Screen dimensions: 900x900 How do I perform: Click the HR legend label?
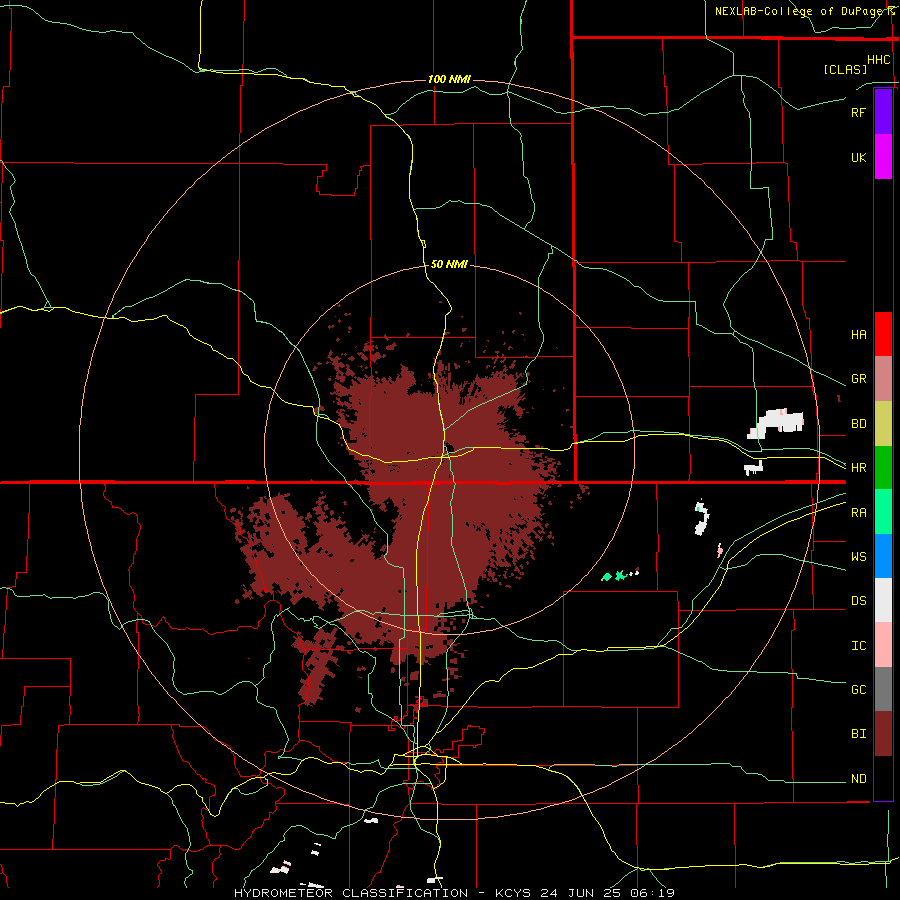coord(858,468)
